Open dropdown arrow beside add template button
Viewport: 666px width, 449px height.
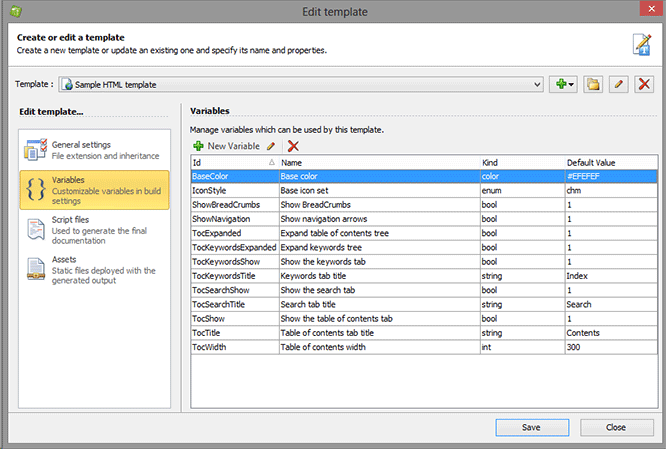(x=573, y=84)
